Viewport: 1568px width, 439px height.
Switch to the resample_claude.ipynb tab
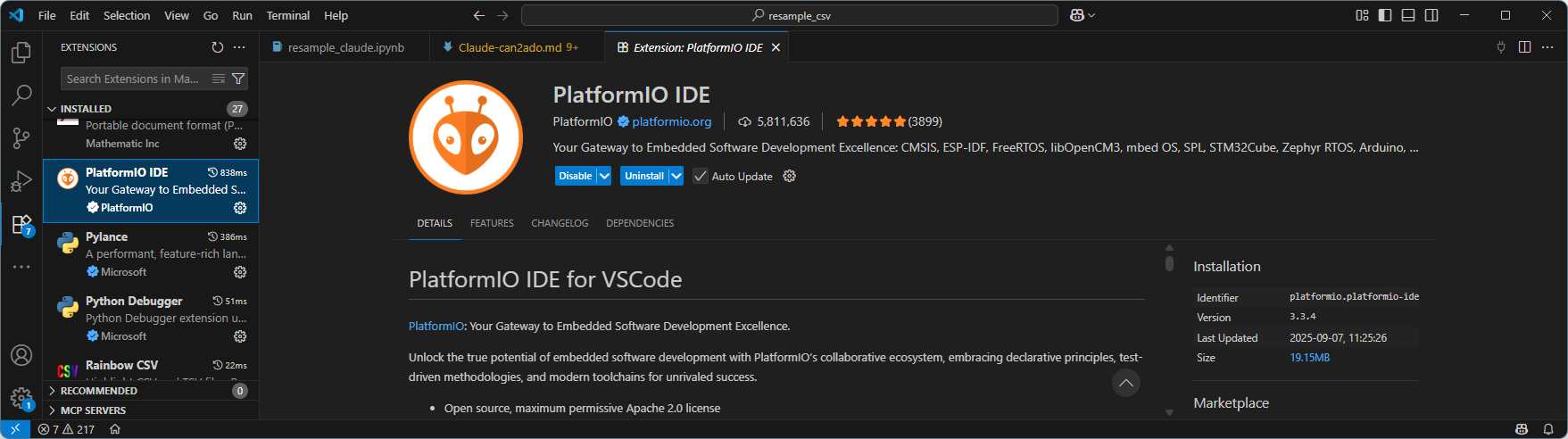coord(344,47)
